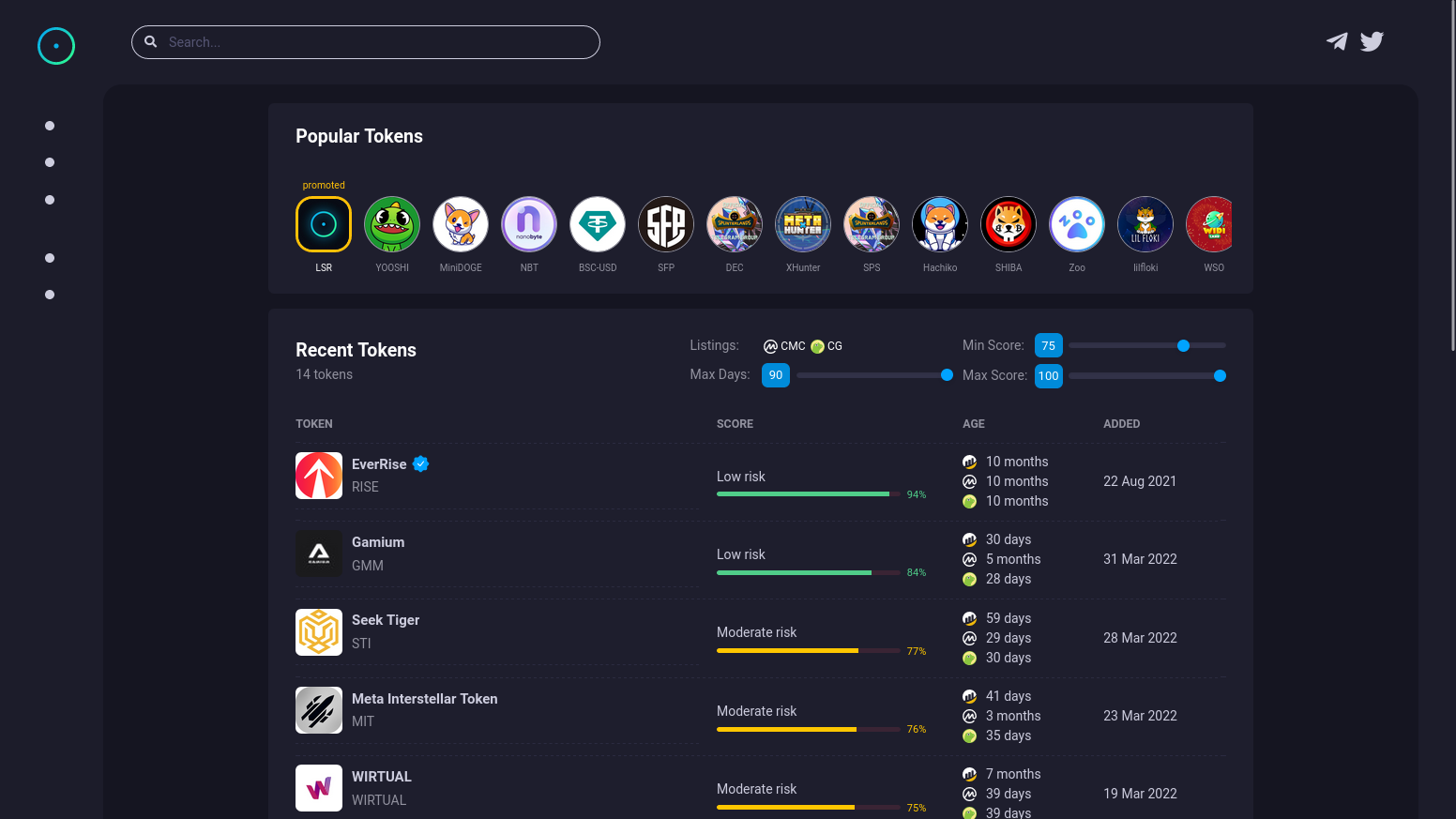This screenshot has height=819, width=1456.
Task: Click the magnifier icon in the search bar
Action: click(x=151, y=41)
